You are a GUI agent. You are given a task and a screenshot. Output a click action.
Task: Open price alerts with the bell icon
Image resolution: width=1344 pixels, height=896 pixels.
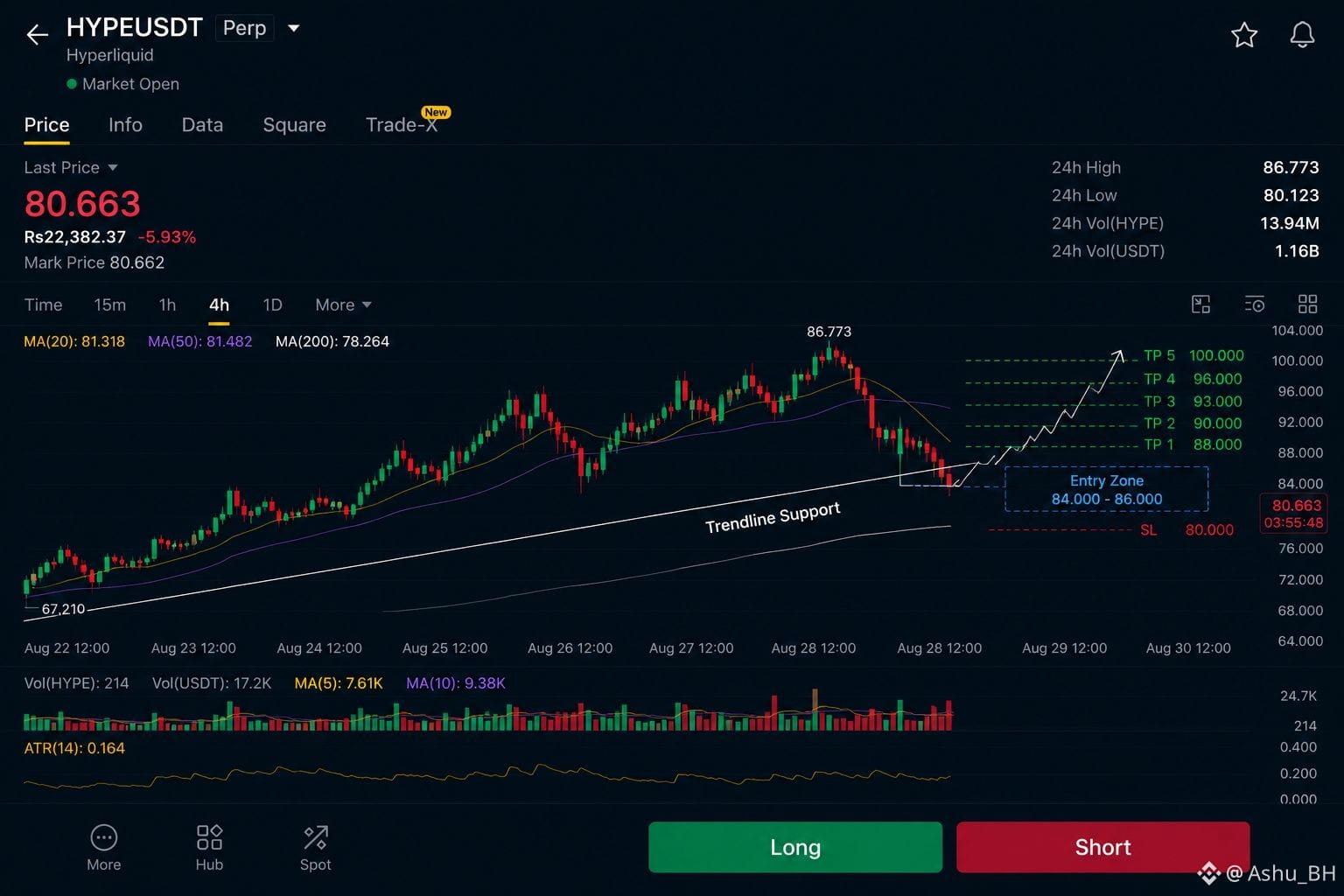click(1302, 35)
